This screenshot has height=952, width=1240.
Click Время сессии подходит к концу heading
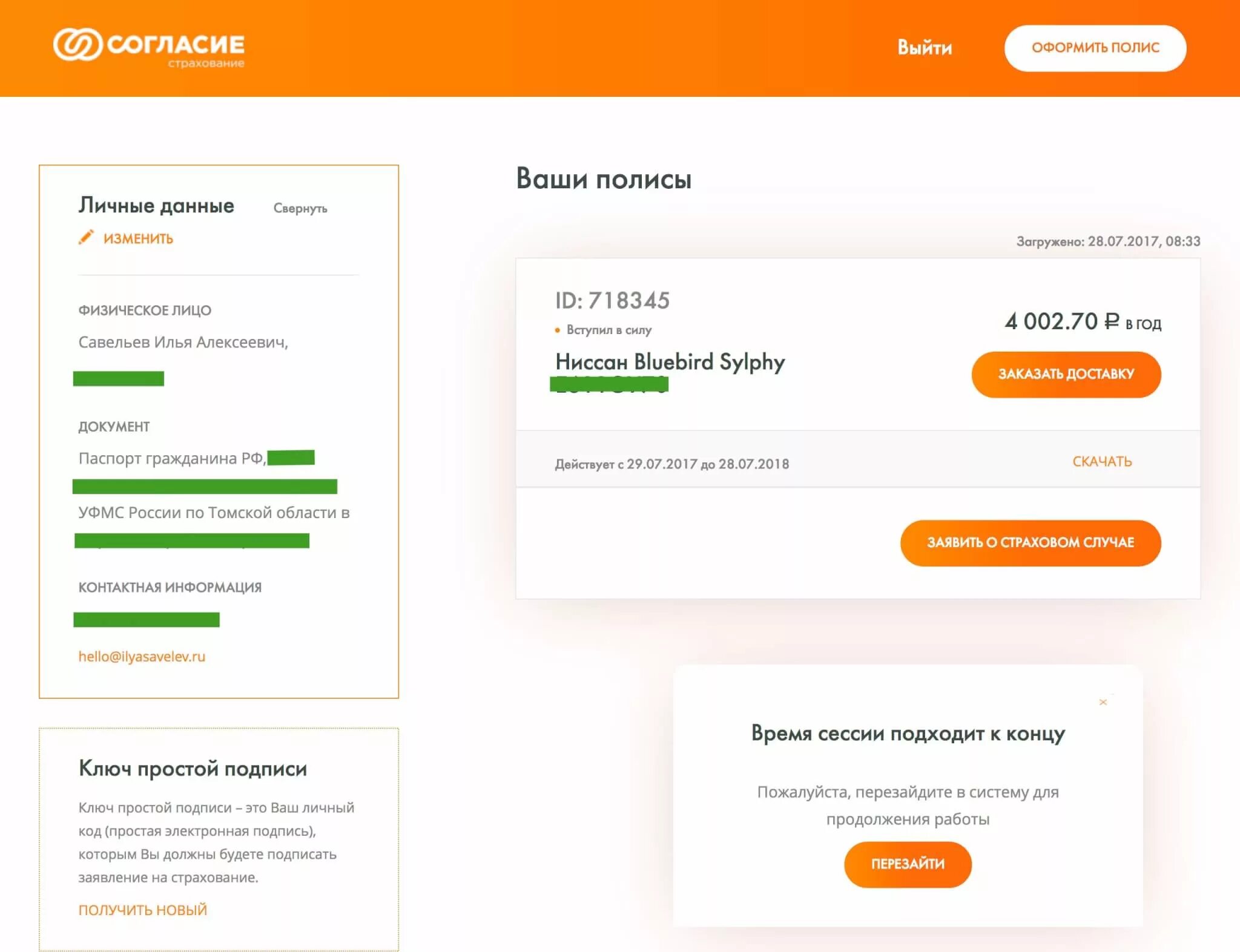(x=908, y=734)
